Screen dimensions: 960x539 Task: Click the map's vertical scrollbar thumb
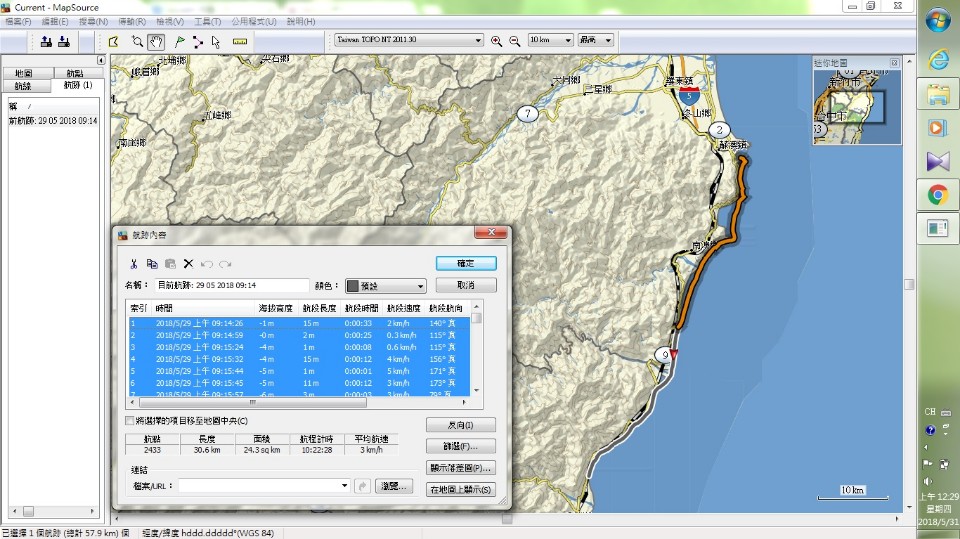point(909,285)
